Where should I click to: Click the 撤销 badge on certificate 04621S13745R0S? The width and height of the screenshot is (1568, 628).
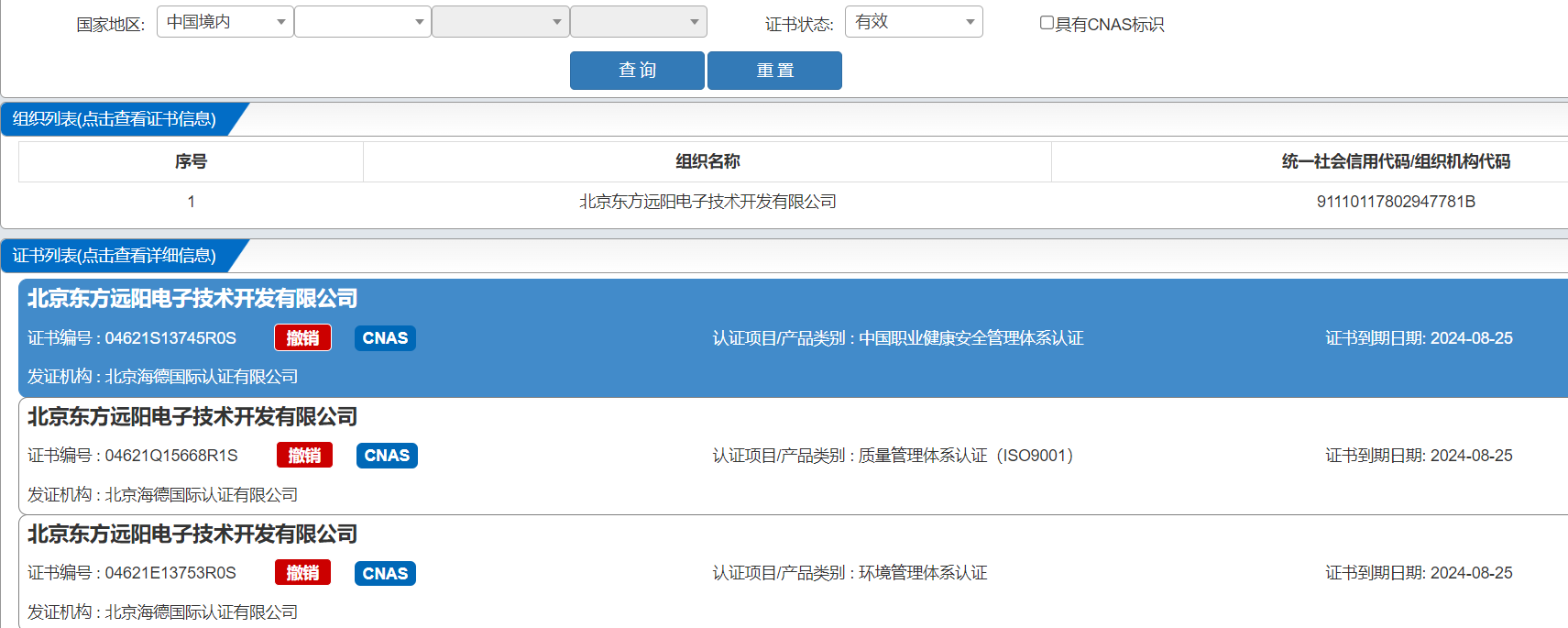[302, 338]
